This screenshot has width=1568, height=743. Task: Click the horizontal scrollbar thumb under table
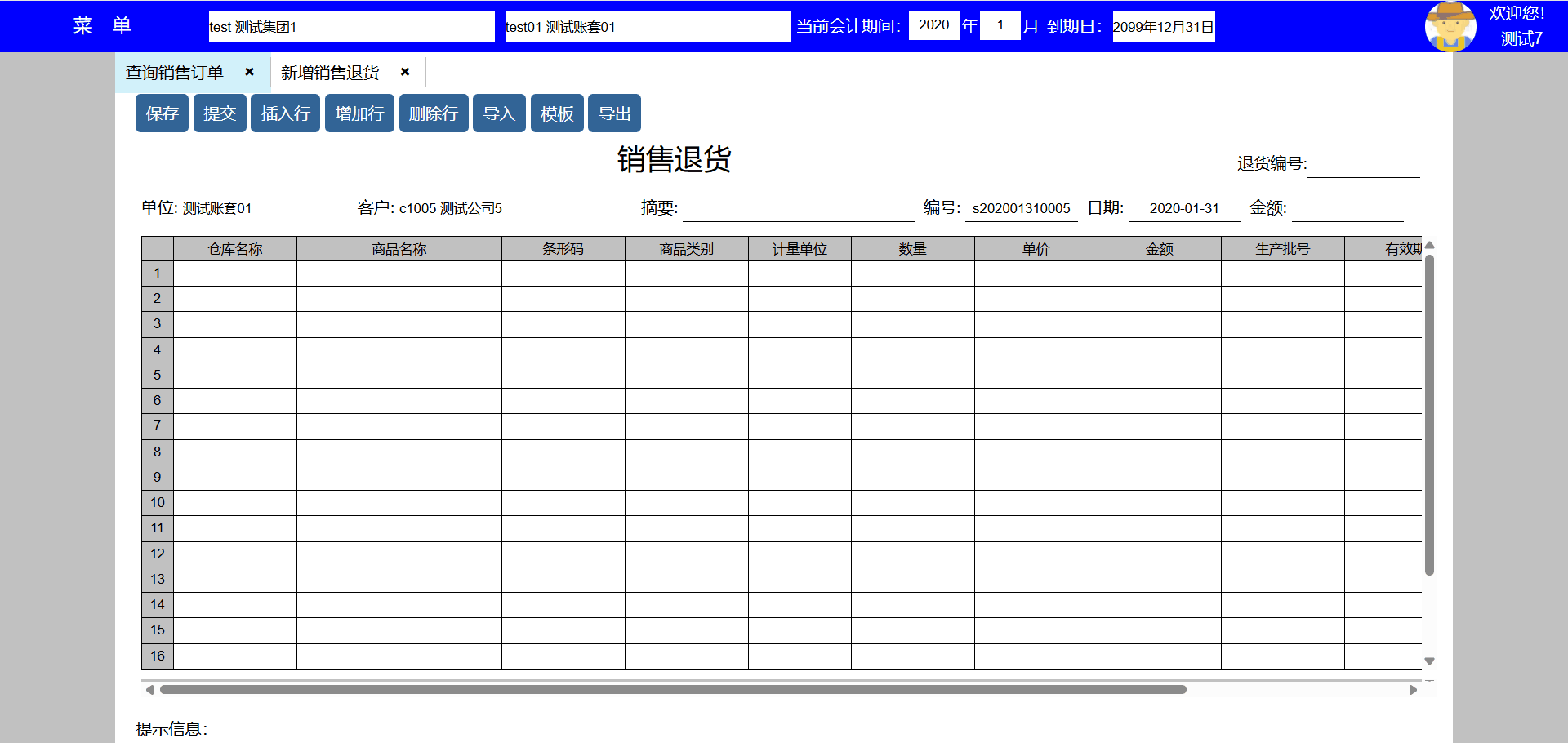coord(673,690)
